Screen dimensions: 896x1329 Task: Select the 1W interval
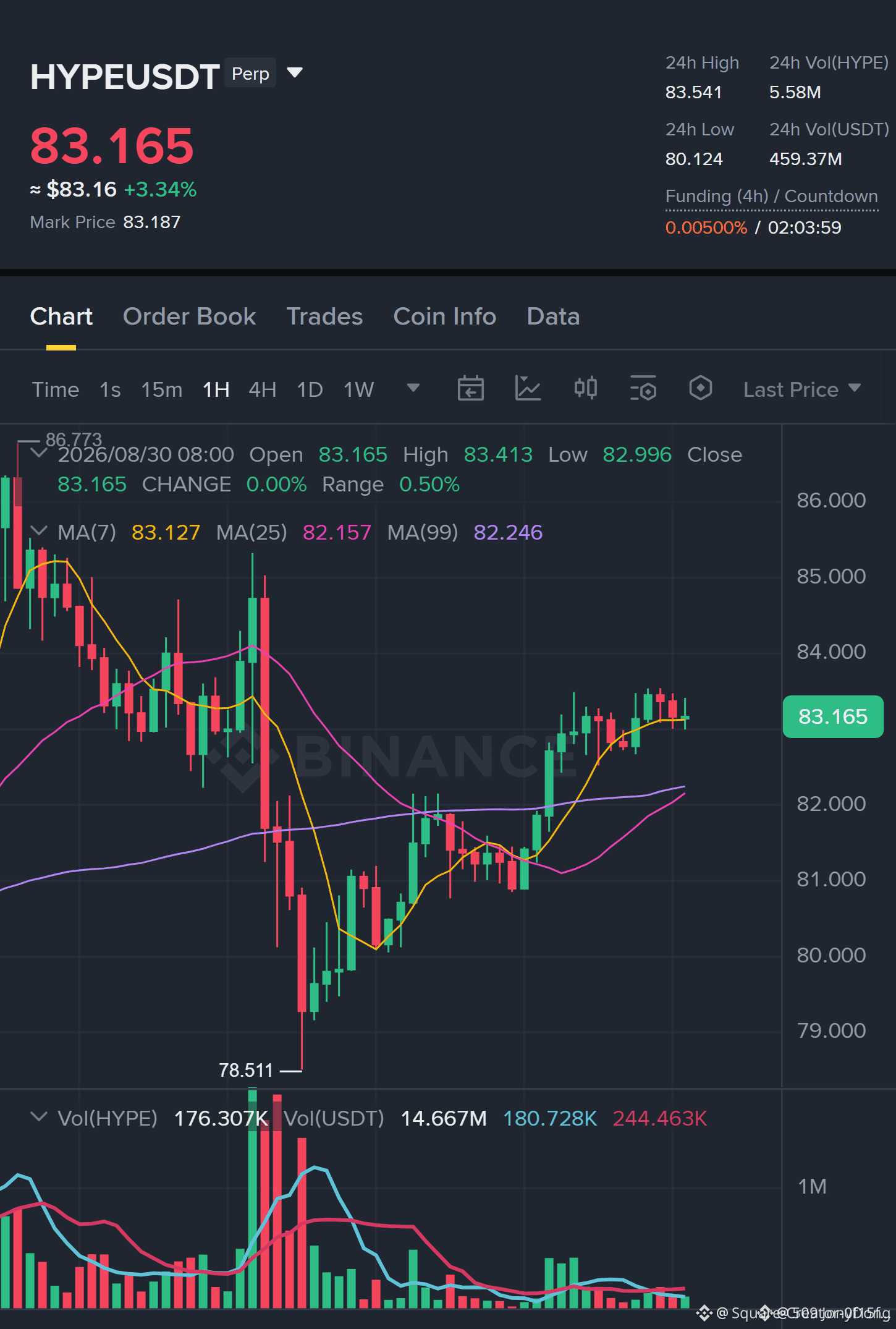point(359,389)
